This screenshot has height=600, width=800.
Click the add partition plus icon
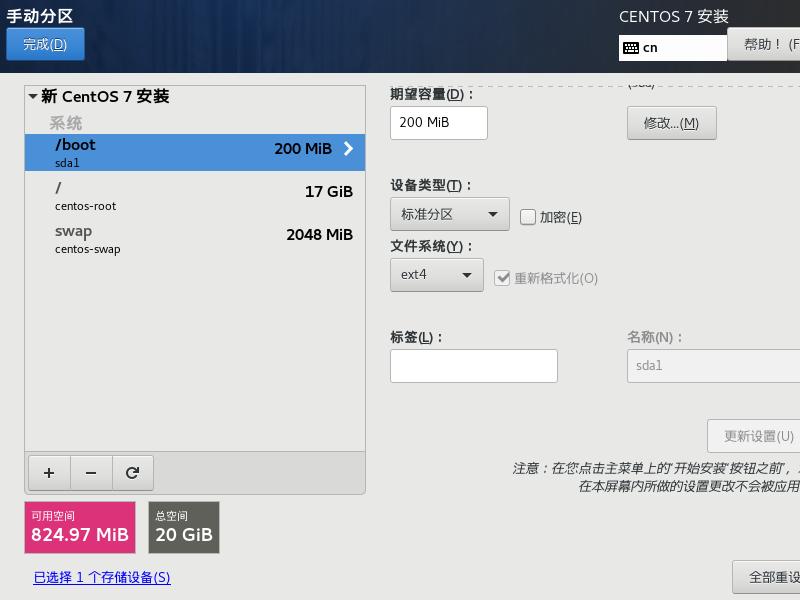(x=49, y=472)
